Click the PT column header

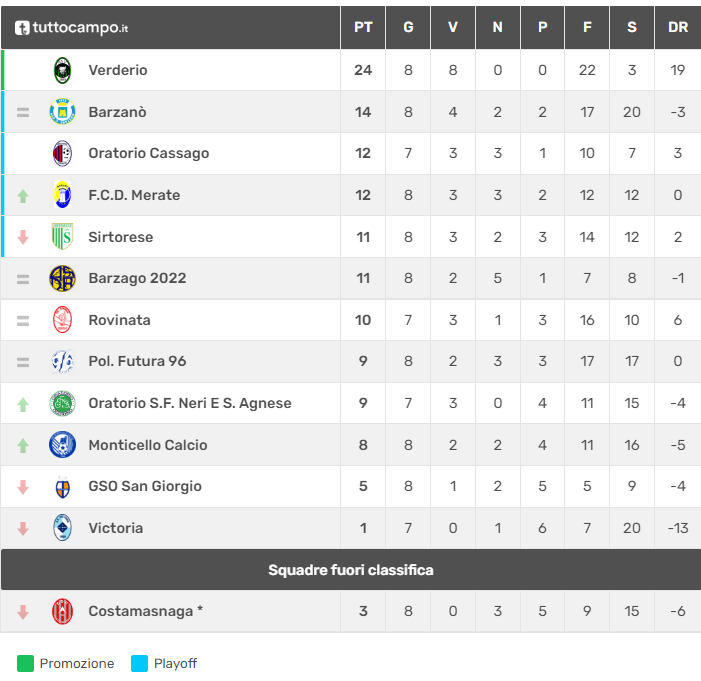[363, 27]
